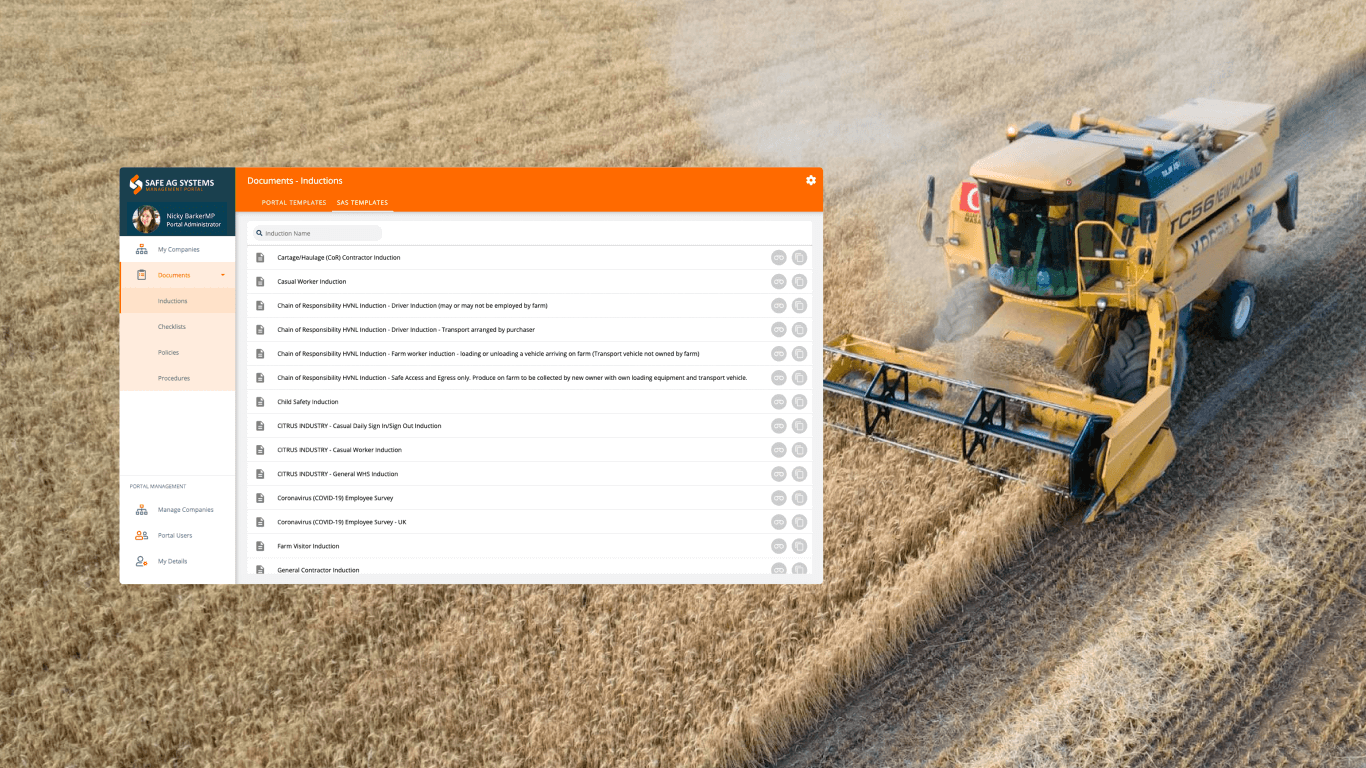Viewport: 1366px width, 768px height.
Task: Click the Documents clipboard icon in sidebar
Action: [x=141, y=274]
